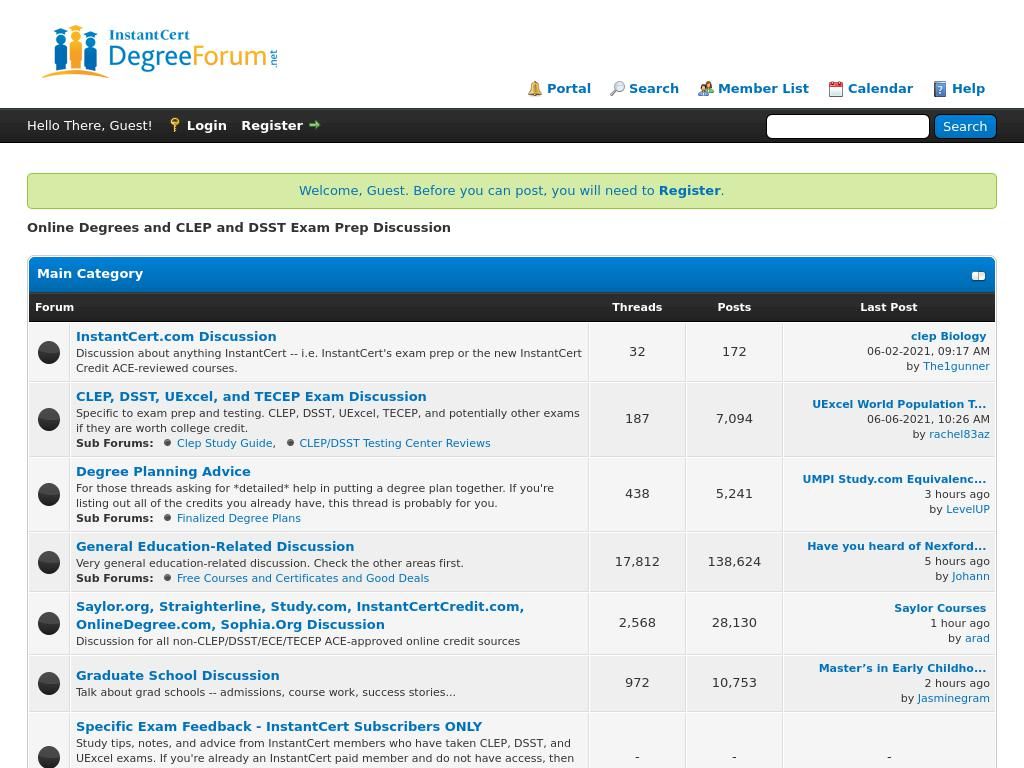Image resolution: width=1024 pixels, height=768 pixels.
Task: Open CLEP/DSST Testing Center Reviews sub forum
Action: (x=394, y=443)
